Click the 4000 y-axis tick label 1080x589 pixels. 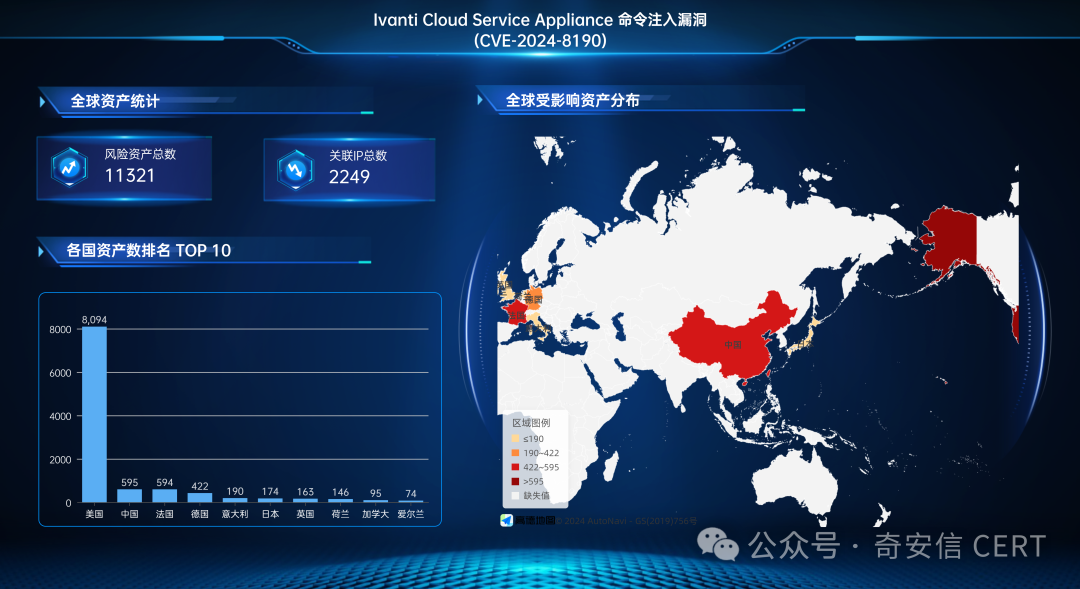click(x=61, y=416)
